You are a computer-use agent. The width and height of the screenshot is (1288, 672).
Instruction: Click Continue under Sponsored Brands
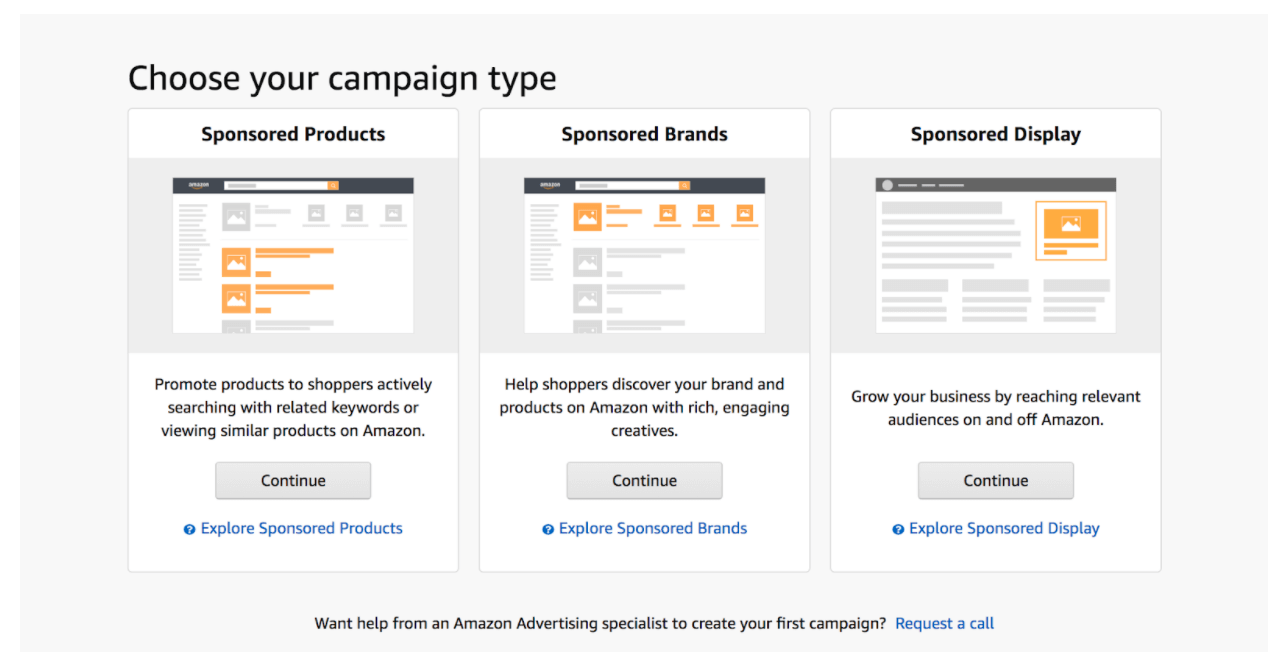[x=644, y=480]
